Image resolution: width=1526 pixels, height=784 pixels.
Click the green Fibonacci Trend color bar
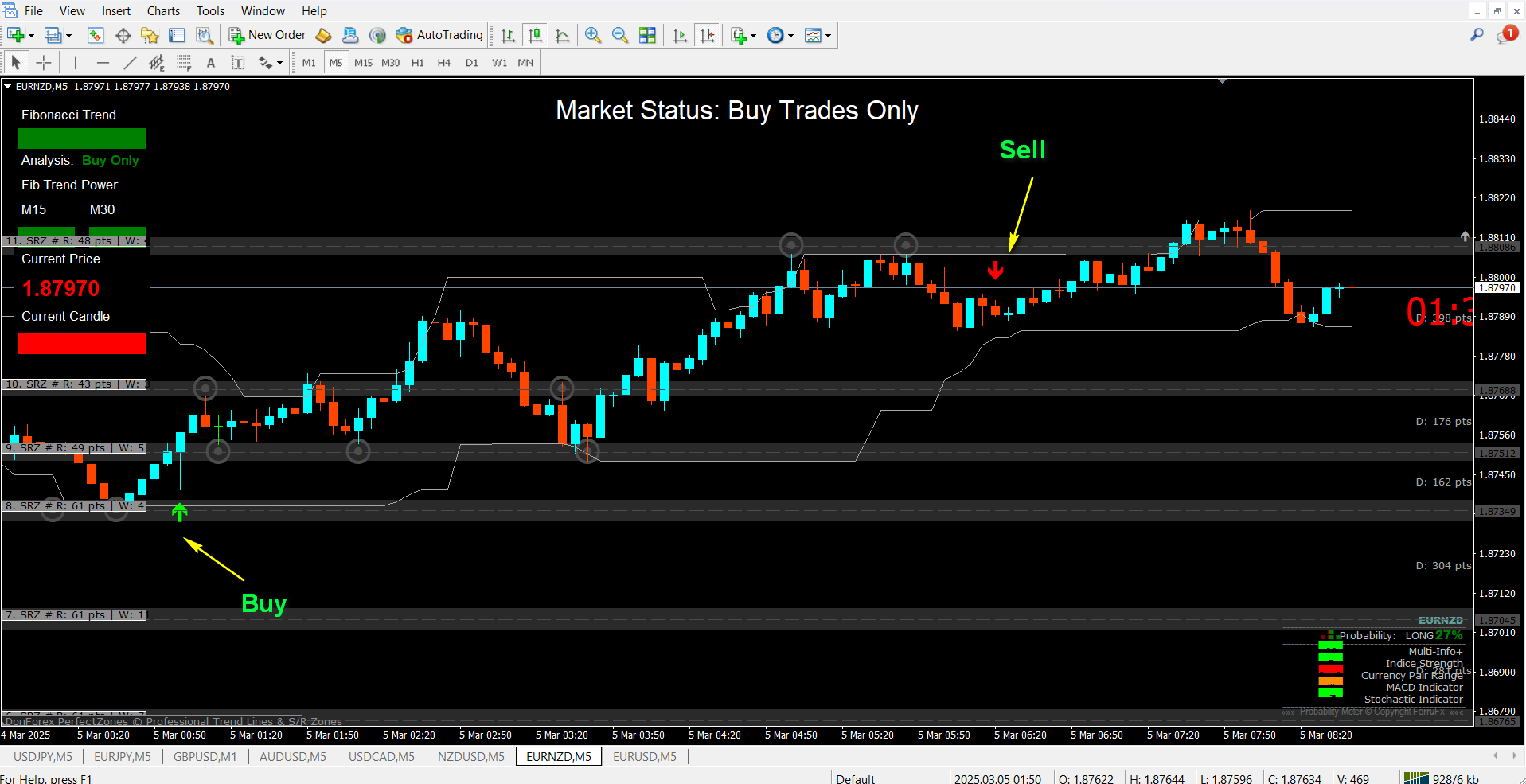81,138
